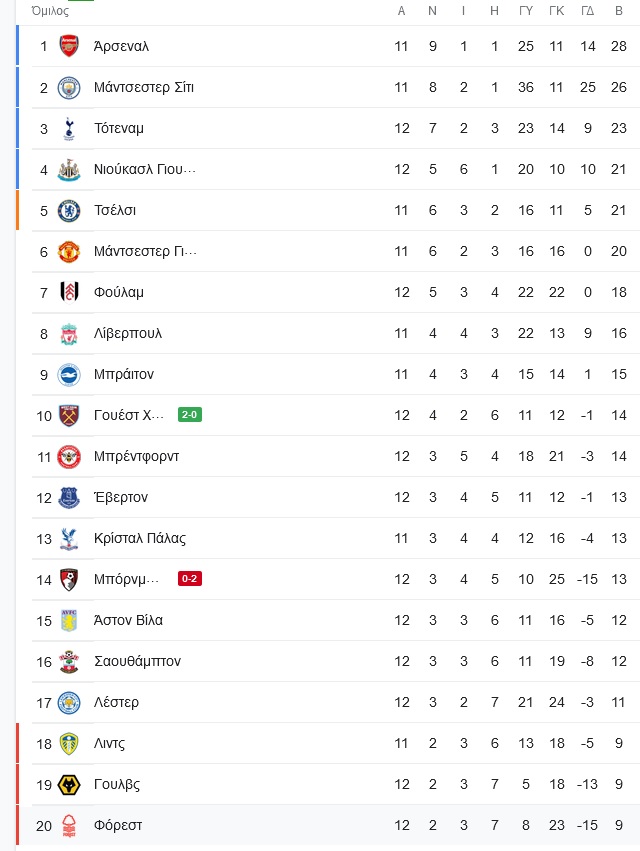The image size is (640, 851).
Task: Open the Μπράιτον team link
Action: point(124,374)
